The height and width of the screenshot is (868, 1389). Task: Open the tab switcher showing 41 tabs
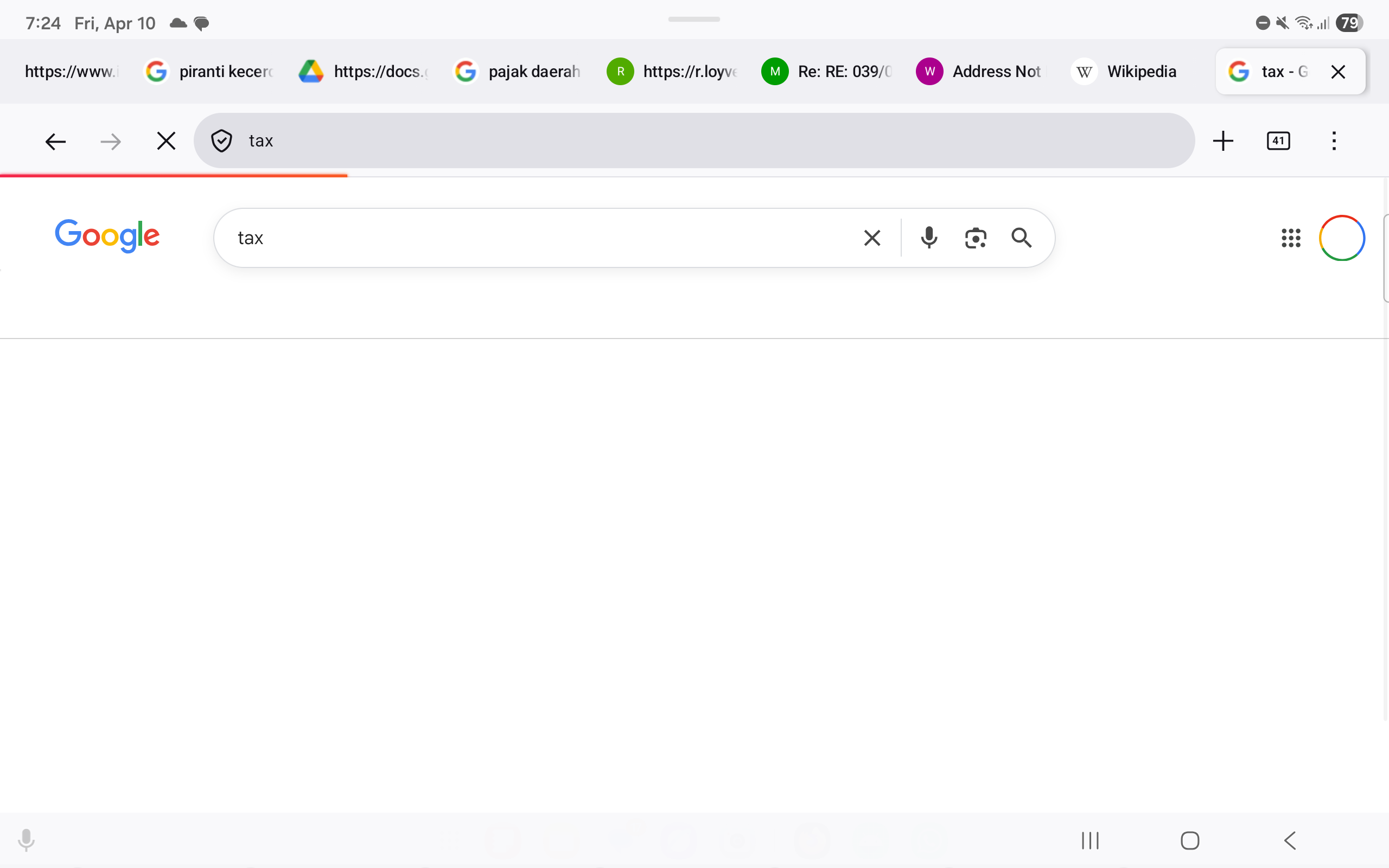(1278, 141)
